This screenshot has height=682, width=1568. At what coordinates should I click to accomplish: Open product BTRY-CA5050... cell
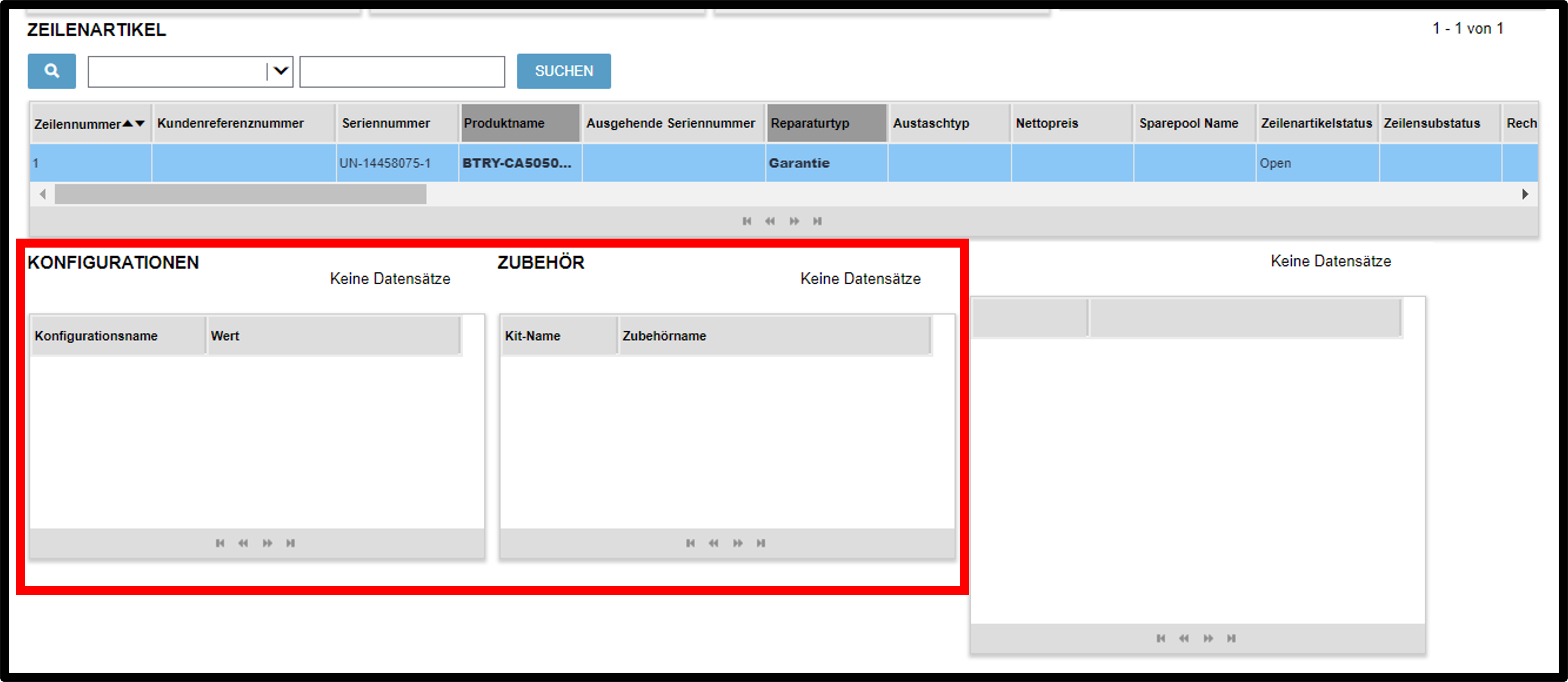[521, 163]
